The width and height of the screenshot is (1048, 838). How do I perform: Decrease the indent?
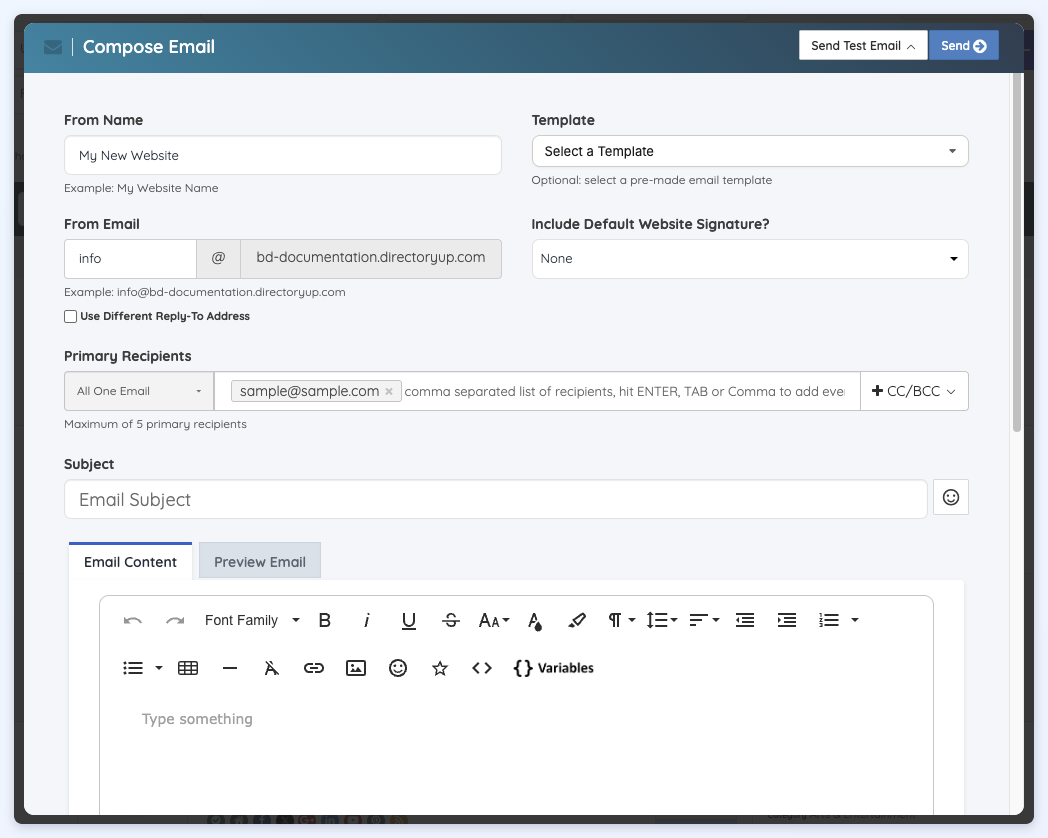pyautogui.click(x=745, y=621)
